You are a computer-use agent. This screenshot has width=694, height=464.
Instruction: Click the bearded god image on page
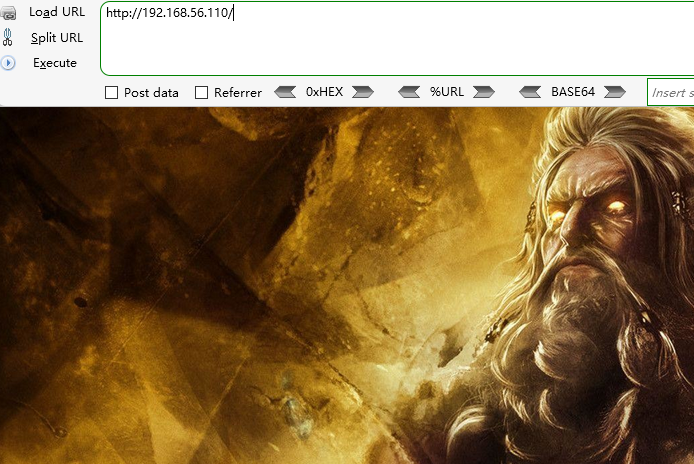pos(347,286)
